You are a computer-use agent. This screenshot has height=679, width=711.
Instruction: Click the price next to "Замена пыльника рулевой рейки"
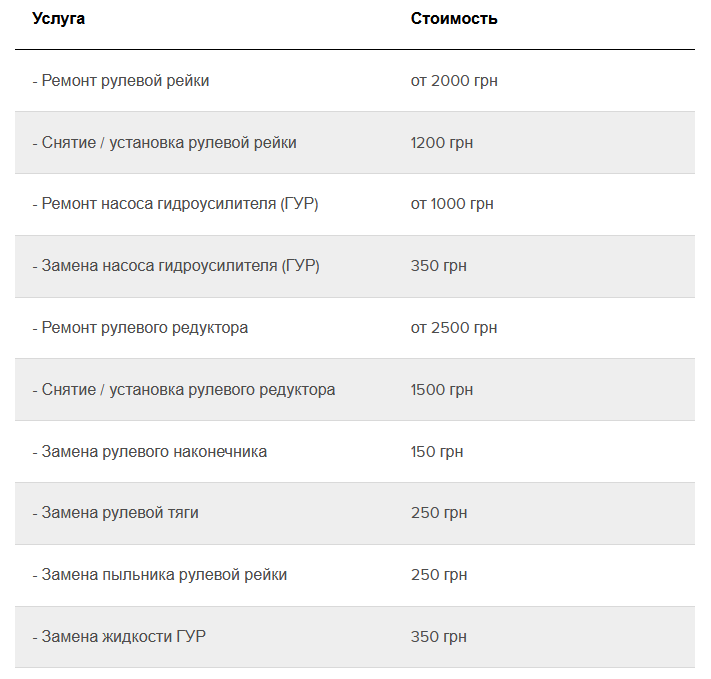coord(439,575)
